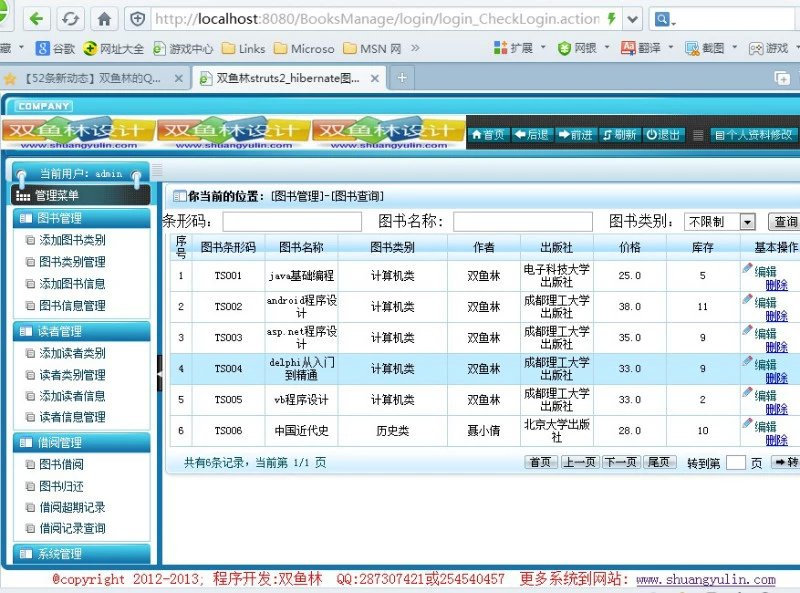
Task: Click 退出 logout in app header
Action: 663,135
